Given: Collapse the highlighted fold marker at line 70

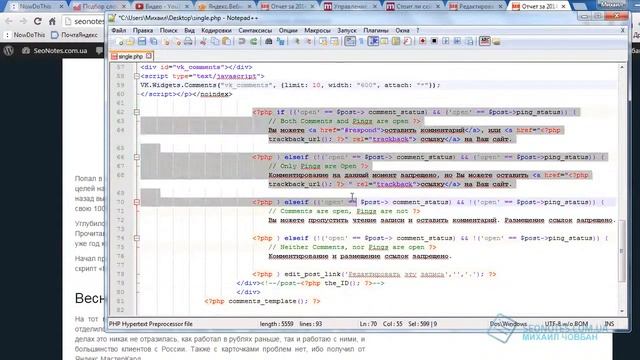Looking at the screenshot, I should 137,202.
